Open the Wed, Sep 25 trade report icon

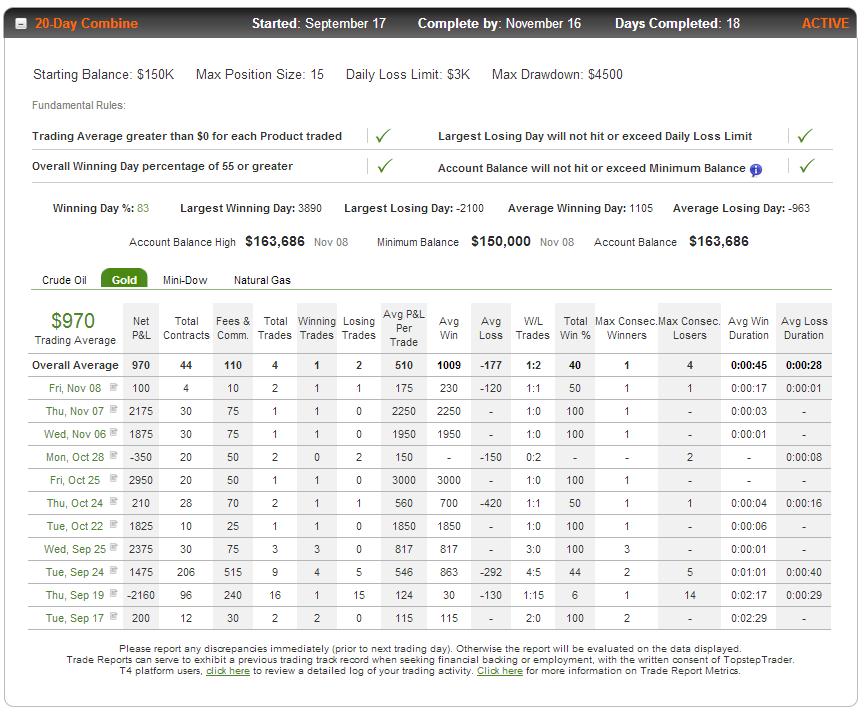pos(113,547)
